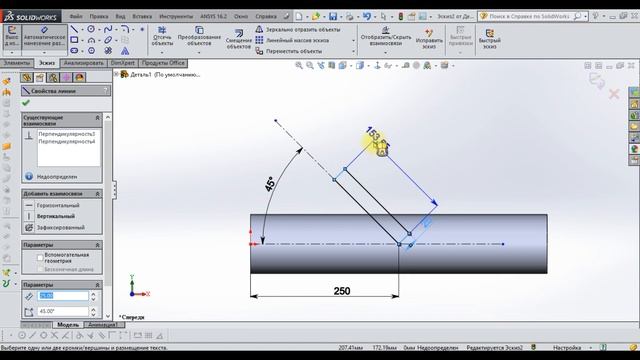Click Отобразить/Скрыть взаимосвязи

tap(386, 36)
